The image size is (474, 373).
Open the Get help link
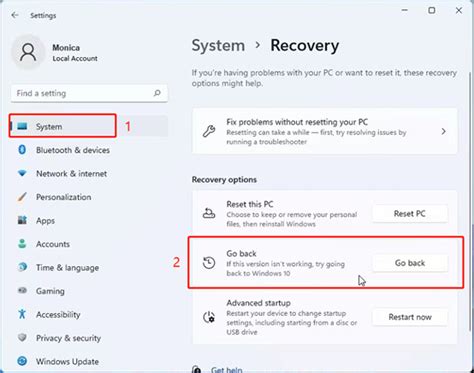tap(227, 369)
